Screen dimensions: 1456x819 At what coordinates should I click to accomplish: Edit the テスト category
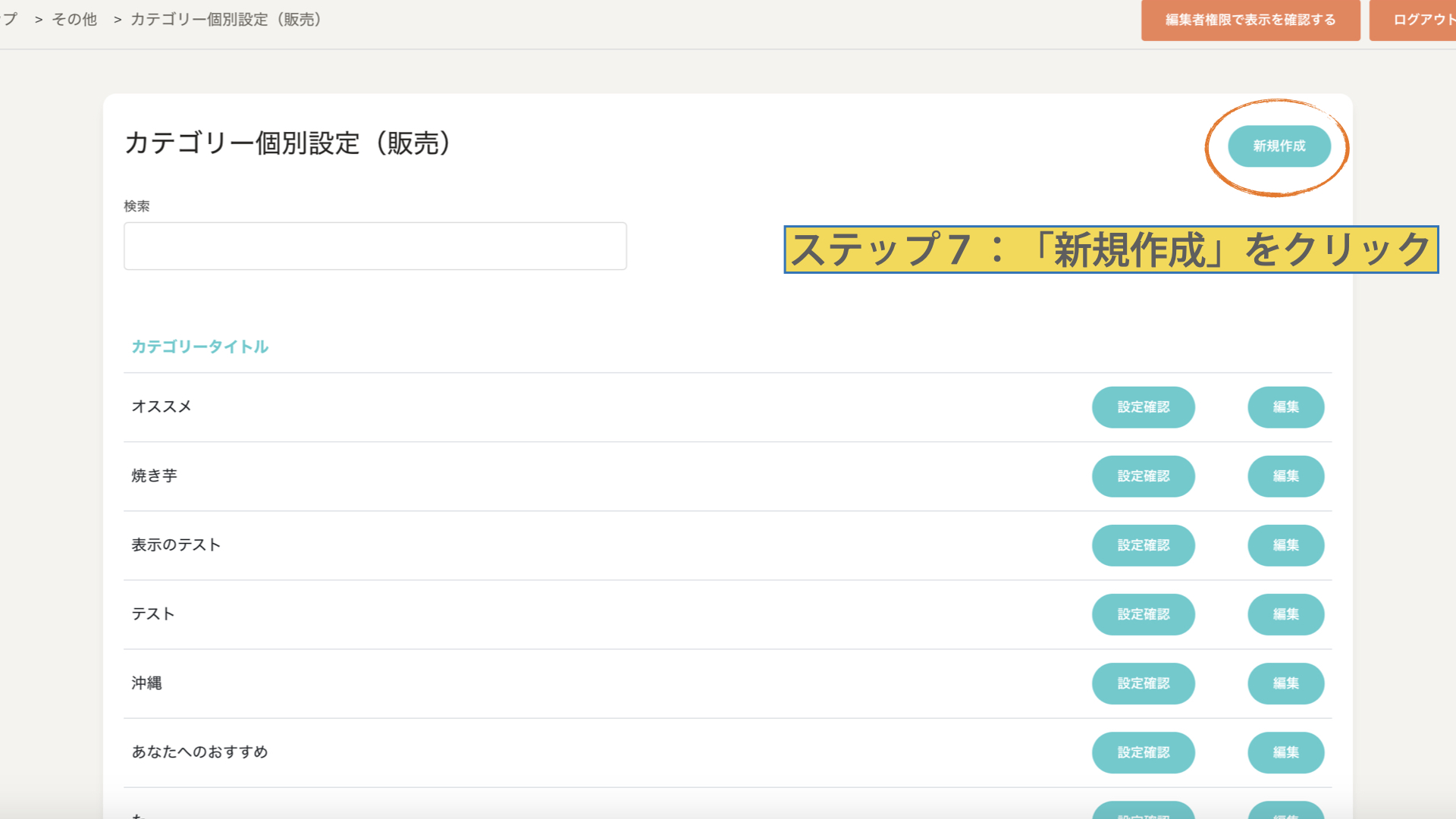pos(1285,614)
